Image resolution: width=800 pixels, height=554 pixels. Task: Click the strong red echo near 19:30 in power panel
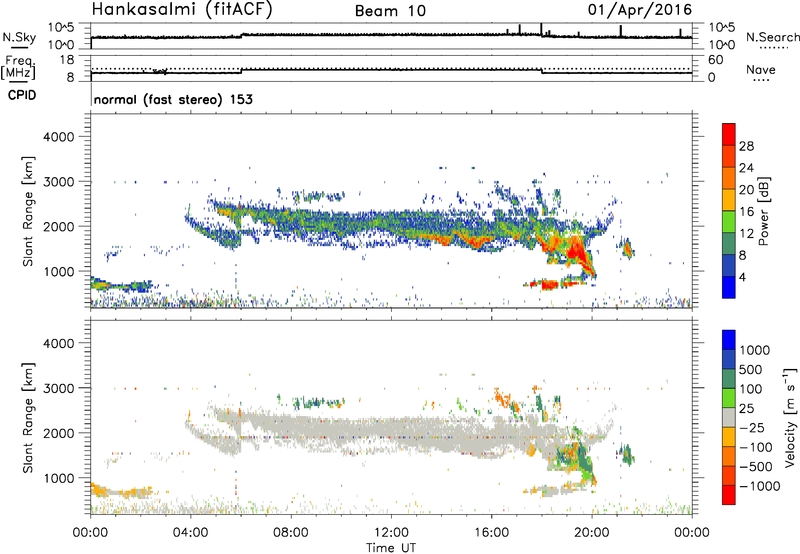577,253
